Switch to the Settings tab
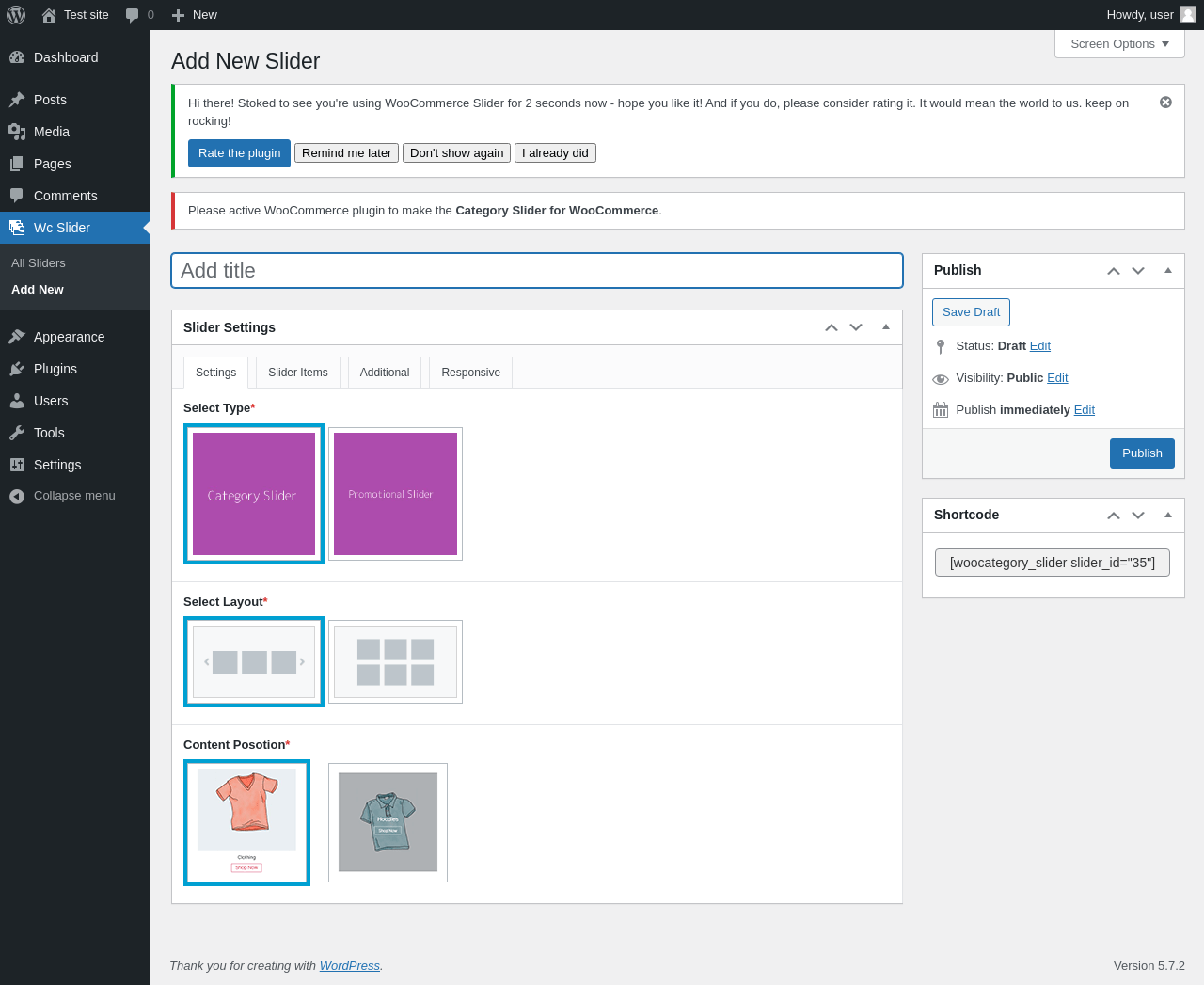This screenshot has height=985, width=1204. point(215,373)
